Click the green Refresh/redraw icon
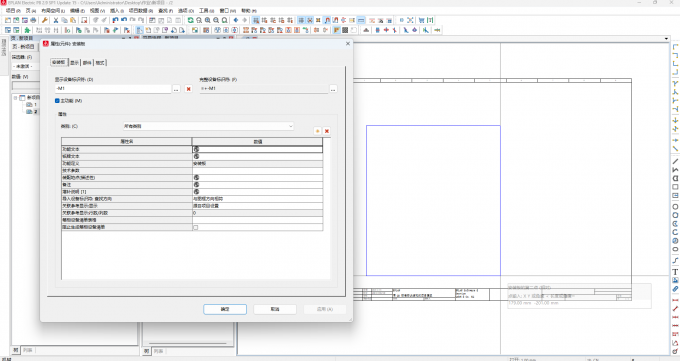 pos(190,20)
